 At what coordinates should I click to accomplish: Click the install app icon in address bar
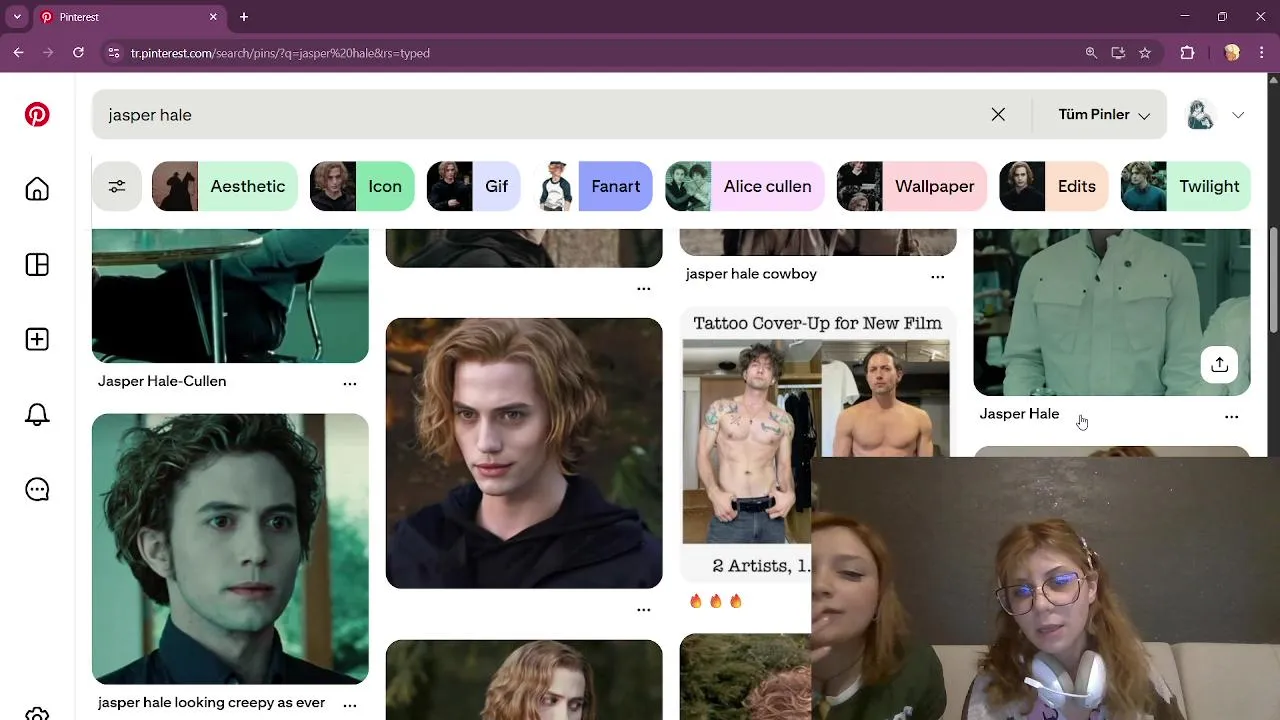click(1118, 53)
